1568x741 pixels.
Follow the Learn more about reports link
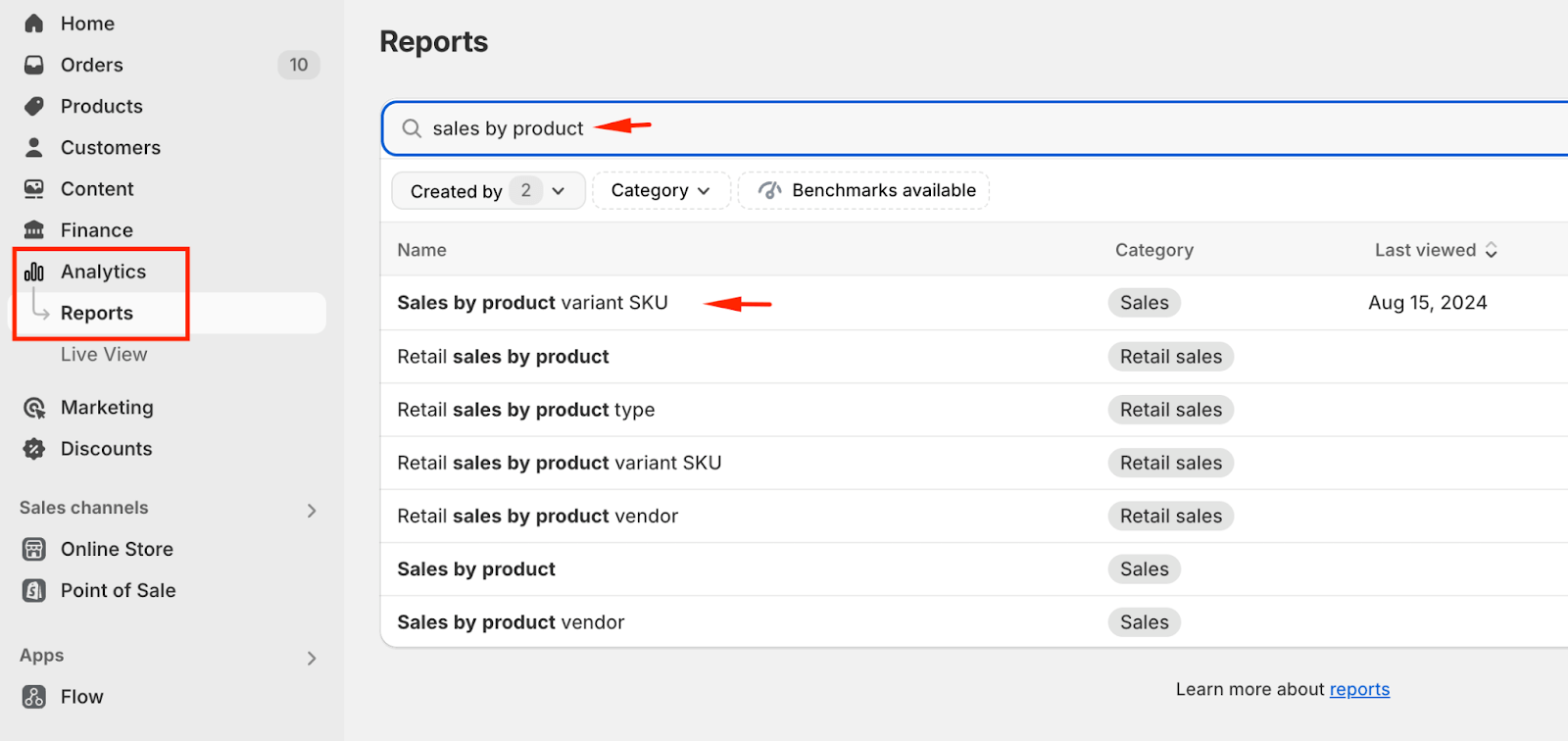(1359, 689)
